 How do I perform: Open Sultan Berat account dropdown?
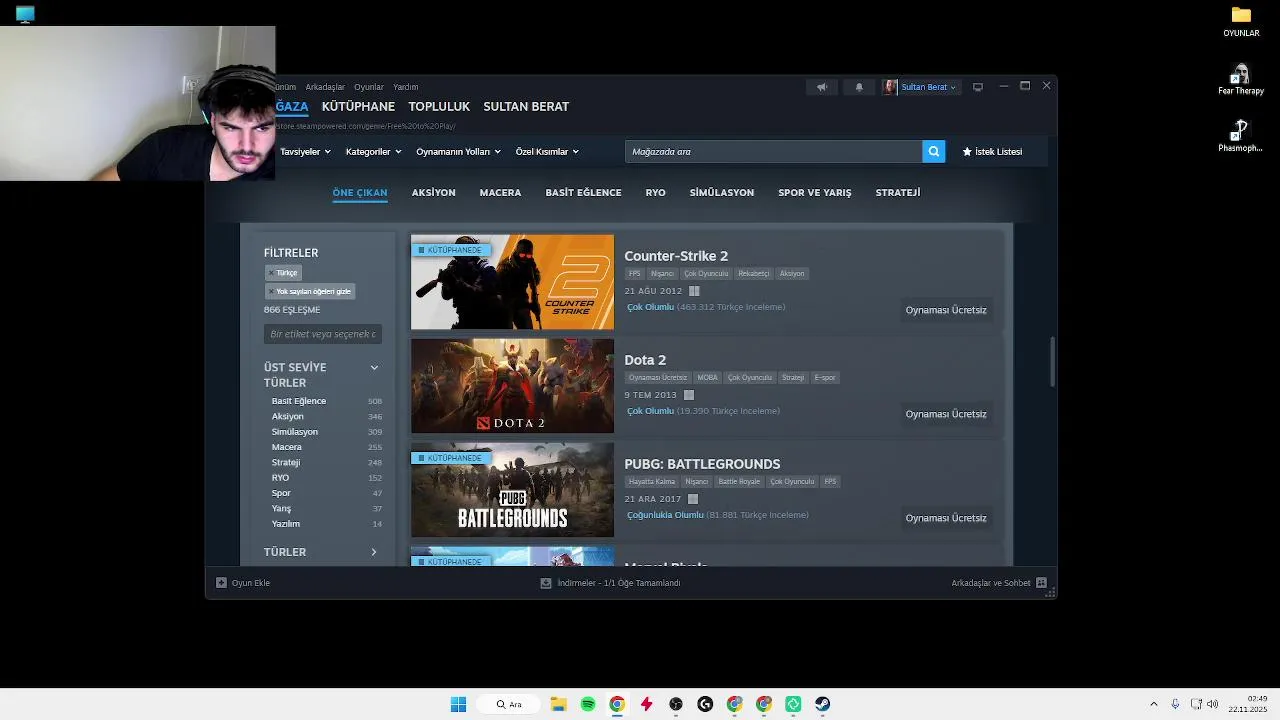928,87
